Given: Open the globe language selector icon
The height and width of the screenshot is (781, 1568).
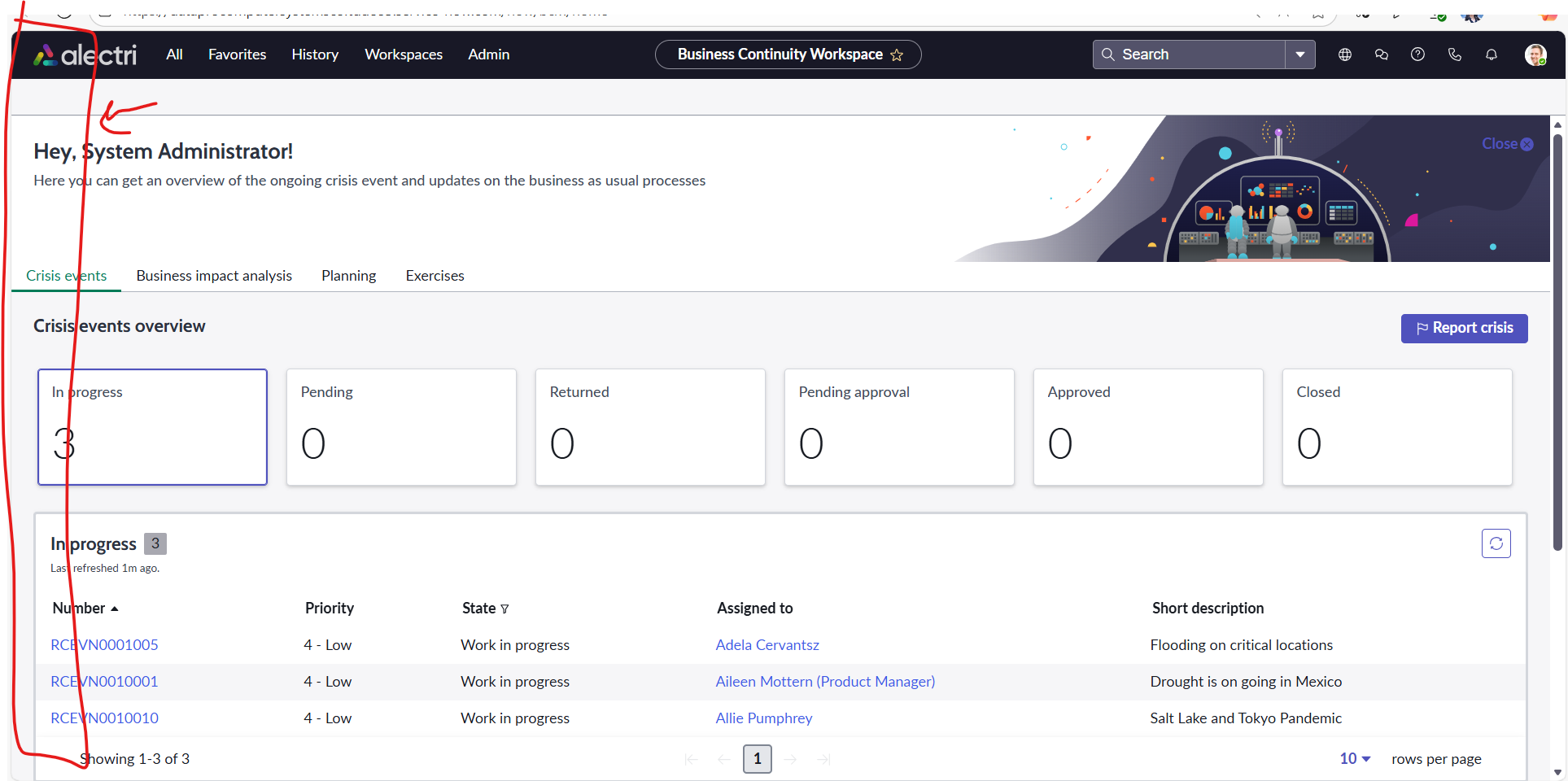Looking at the screenshot, I should [x=1345, y=55].
